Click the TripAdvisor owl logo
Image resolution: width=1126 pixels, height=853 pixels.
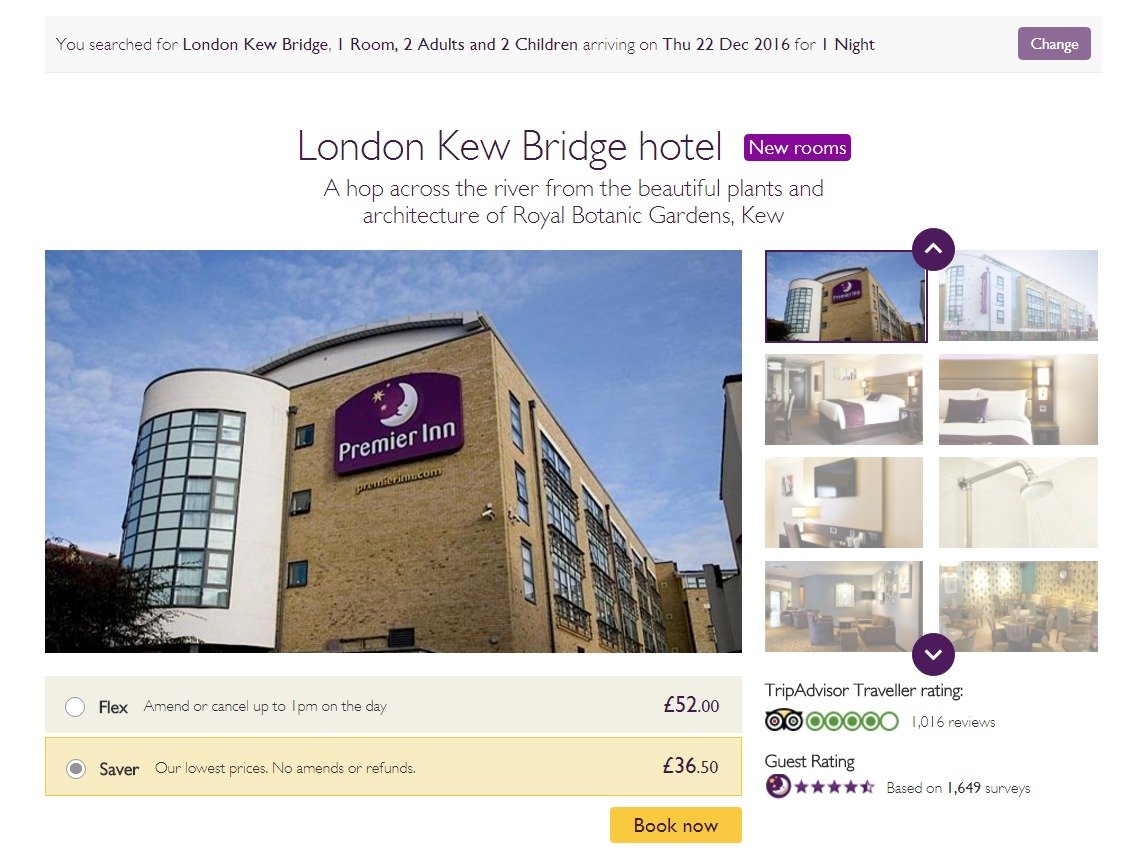point(783,720)
